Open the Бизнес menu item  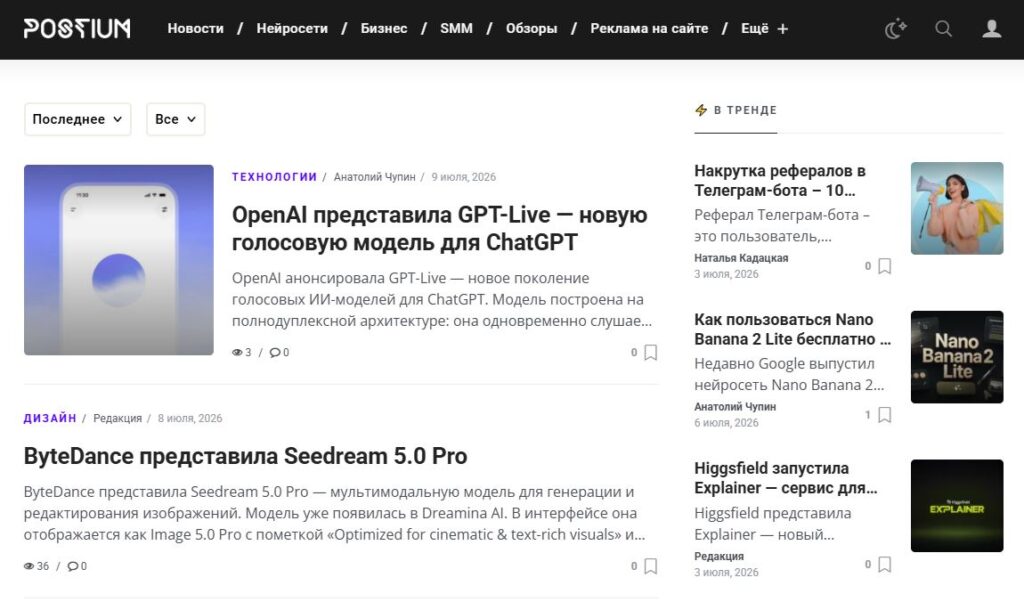pos(384,29)
